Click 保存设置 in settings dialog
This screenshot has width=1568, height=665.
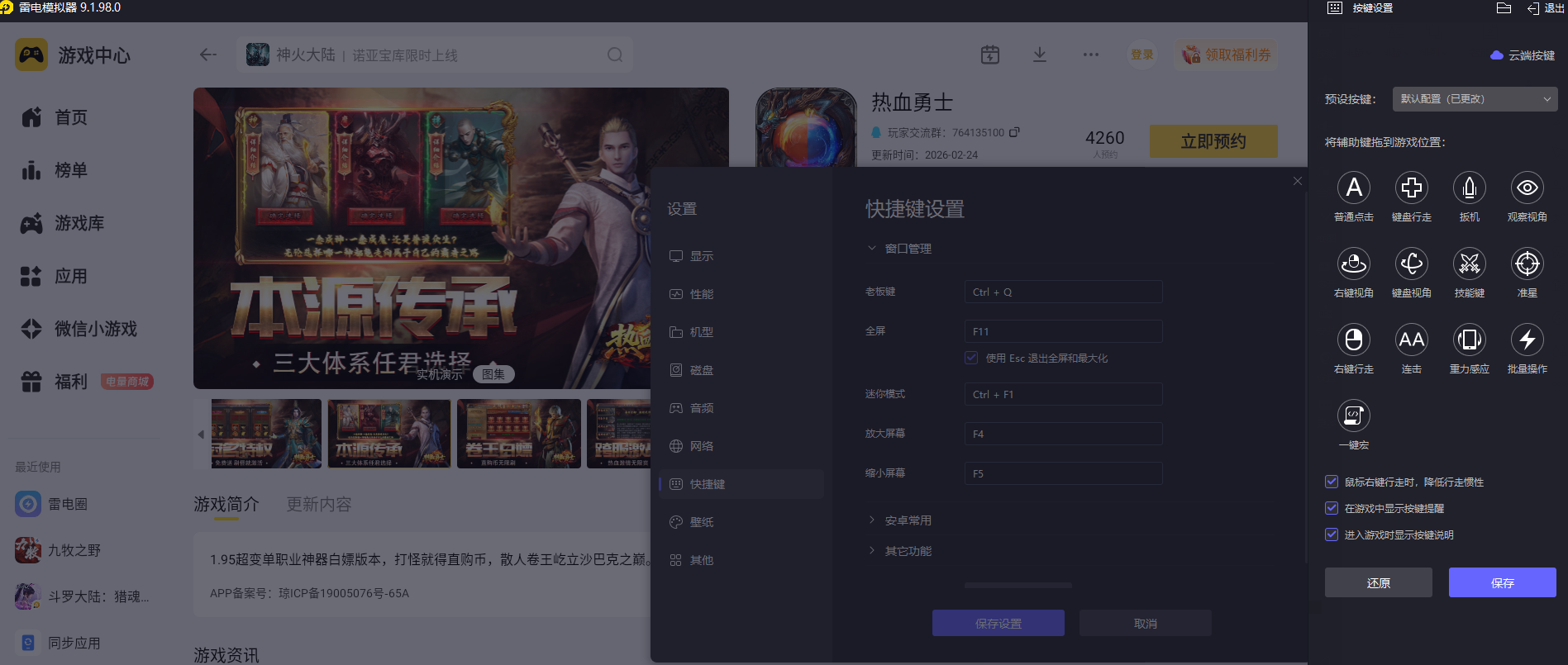998,623
